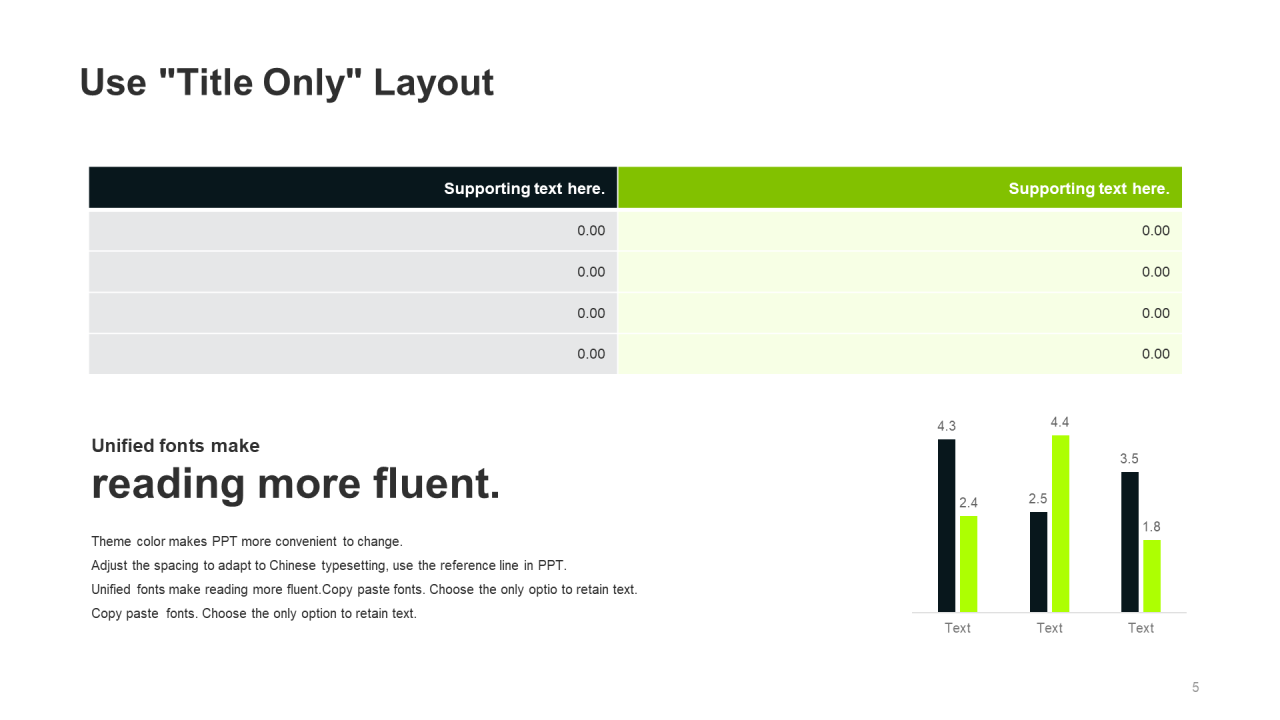The image size is (1280, 720).
Task: Select last light-green 0.00 table cell
Action: point(900,354)
